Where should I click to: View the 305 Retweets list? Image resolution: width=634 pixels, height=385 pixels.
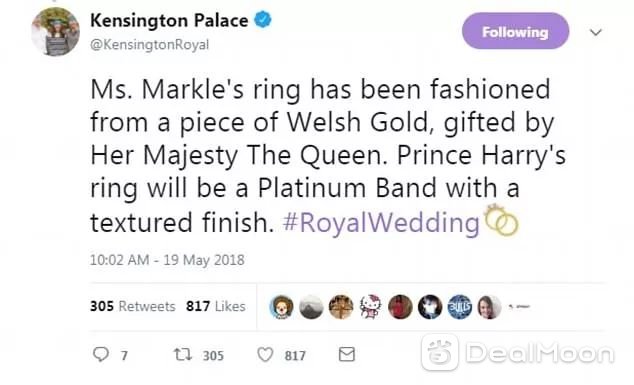point(133,306)
